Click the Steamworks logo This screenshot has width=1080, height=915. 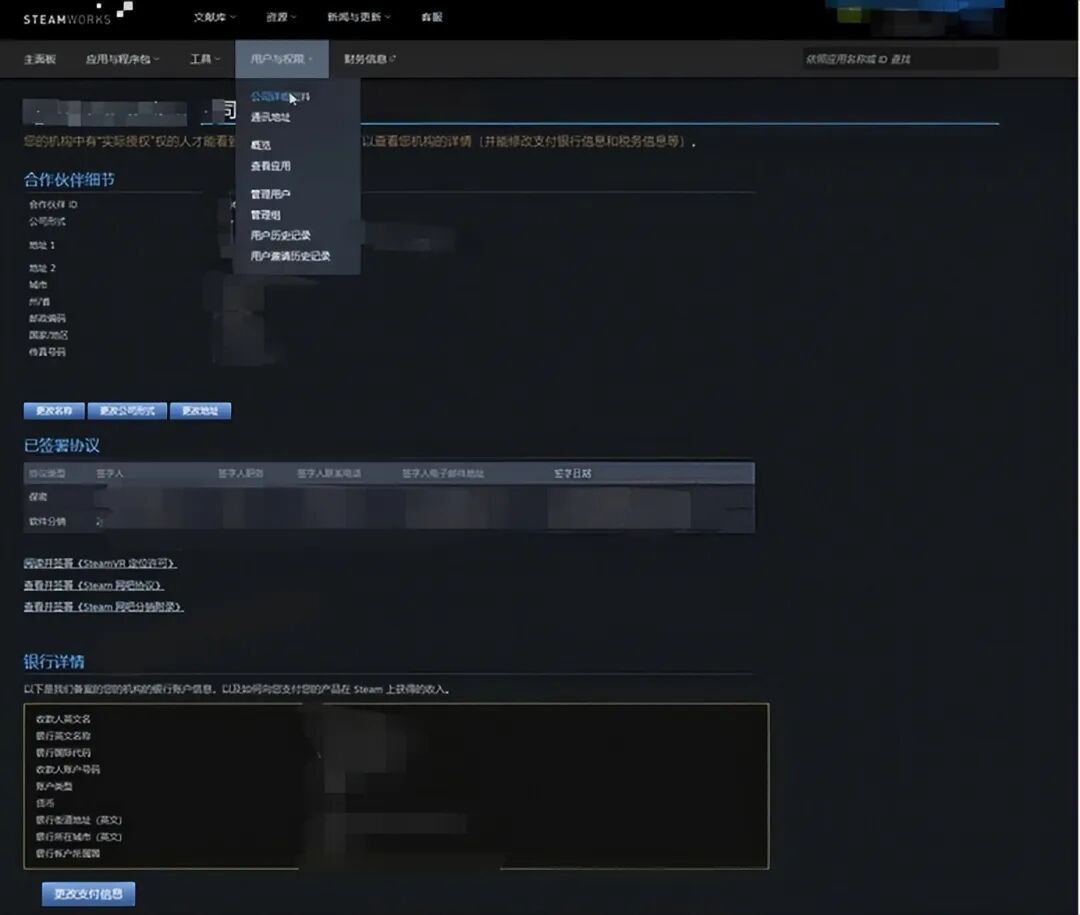[x=78, y=14]
